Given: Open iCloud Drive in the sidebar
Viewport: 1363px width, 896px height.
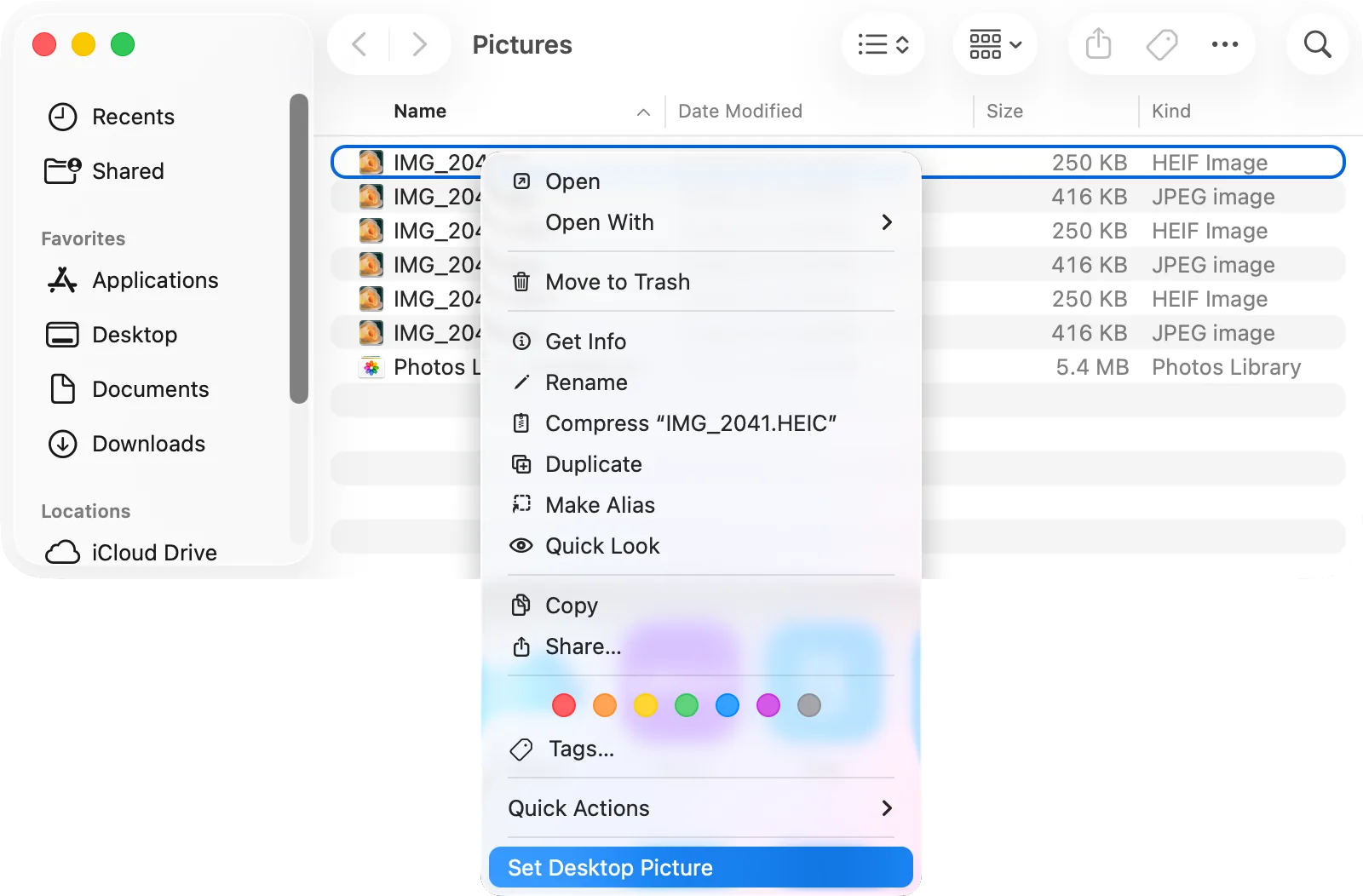Looking at the screenshot, I should 131,553.
